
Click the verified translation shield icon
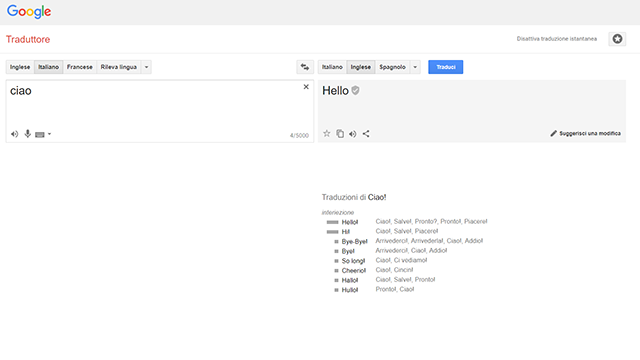tap(356, 91)
